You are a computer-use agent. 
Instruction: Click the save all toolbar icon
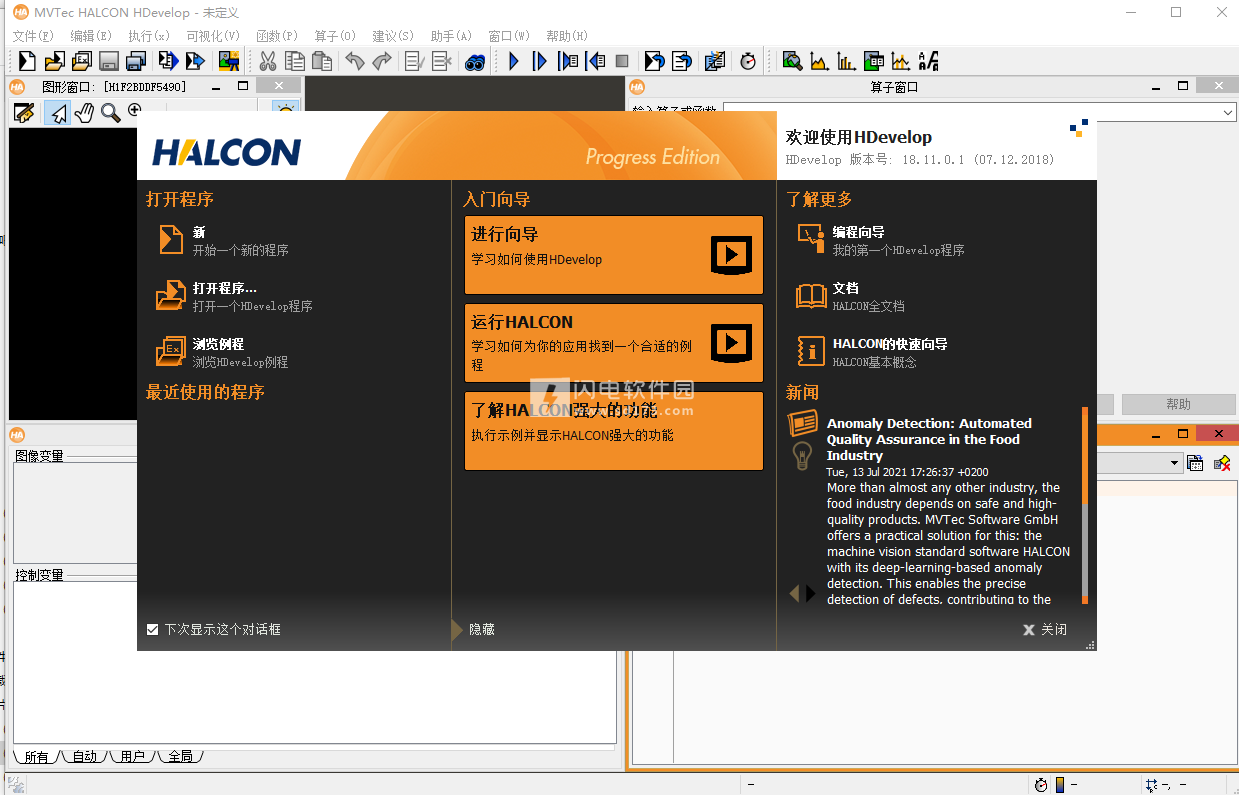click(x=136, y=61)
